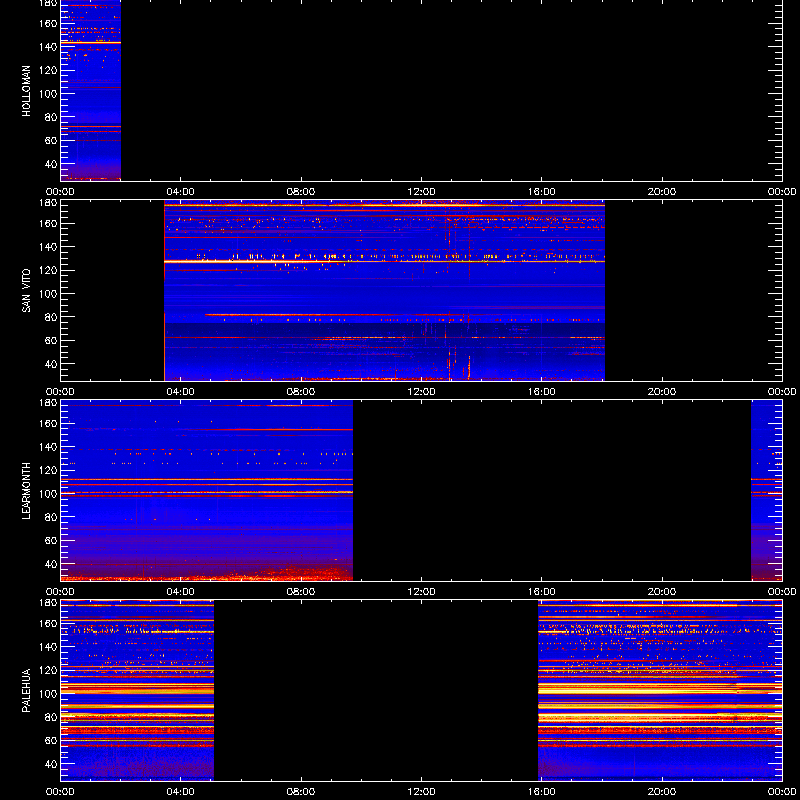Screen dimensions: 800x800
Task: Choose the 04:00 label under Learmonth panel
Action: (181, 592)
